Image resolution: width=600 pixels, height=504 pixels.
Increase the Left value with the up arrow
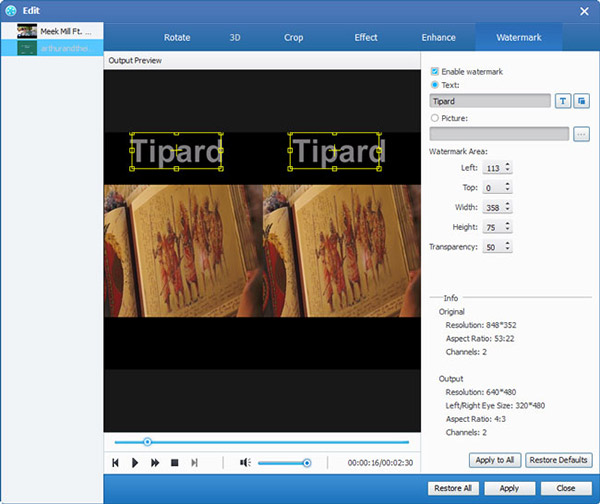click(507, 165)
